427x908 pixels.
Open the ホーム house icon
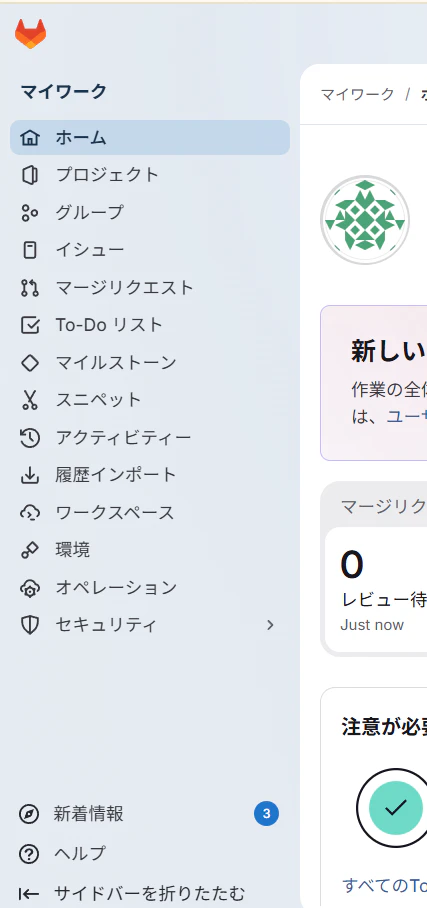pyautogui.click(x=30, y=138)
